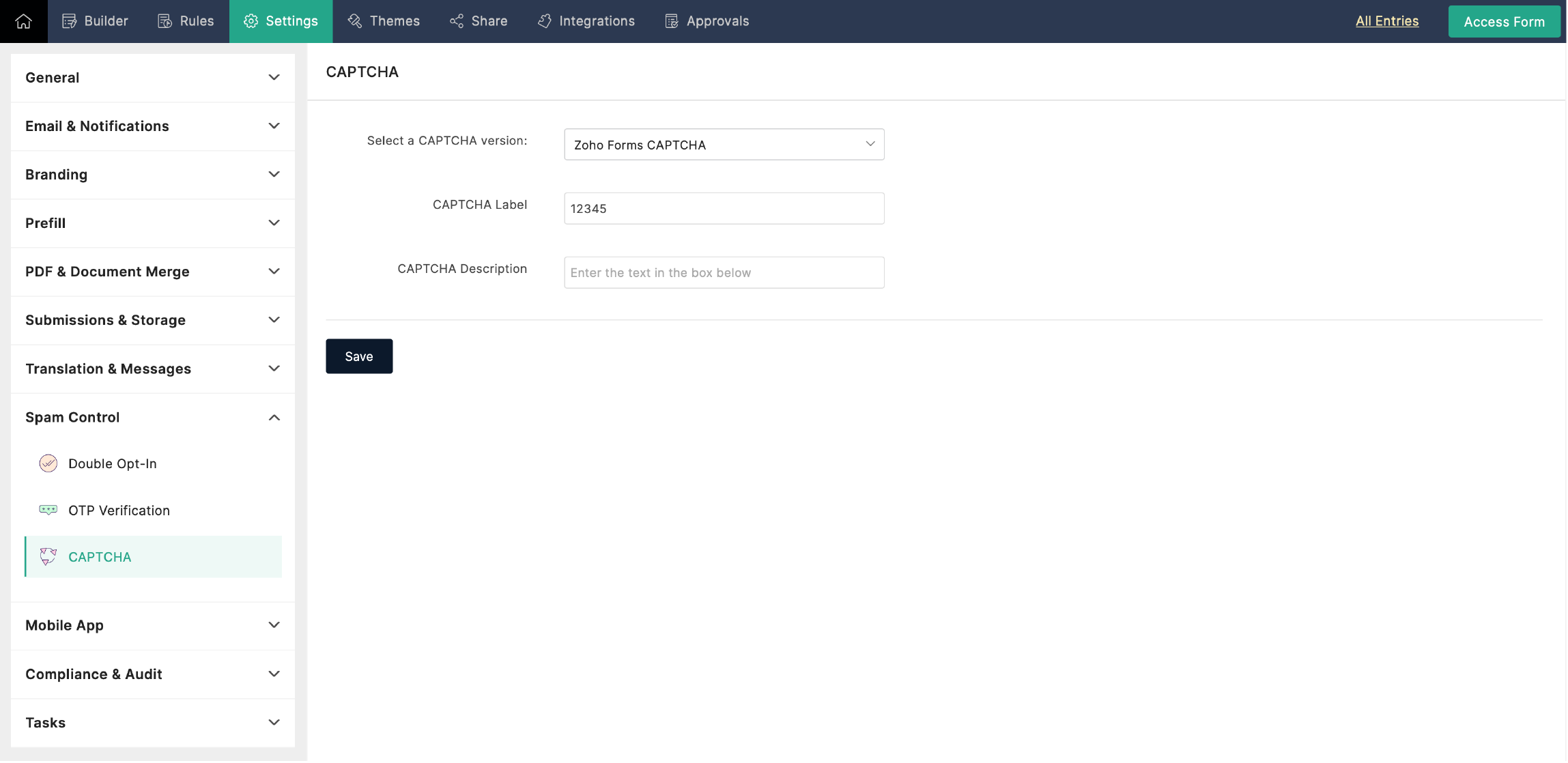This screenshot has width=1568, height=763.
Task: Click the Themes paintbrush icon
Action: 354,21
